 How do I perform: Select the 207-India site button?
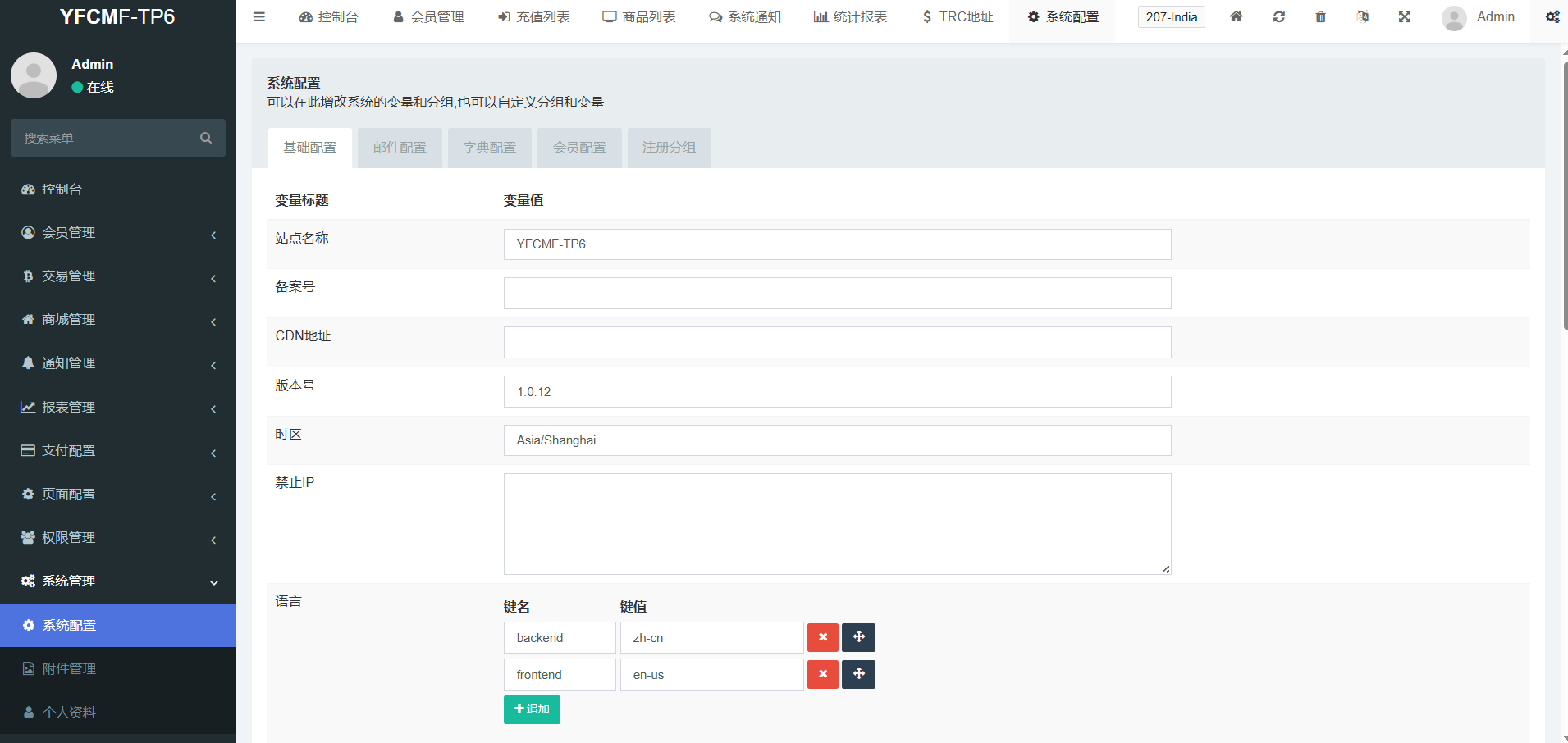(x=1171, y=16)
